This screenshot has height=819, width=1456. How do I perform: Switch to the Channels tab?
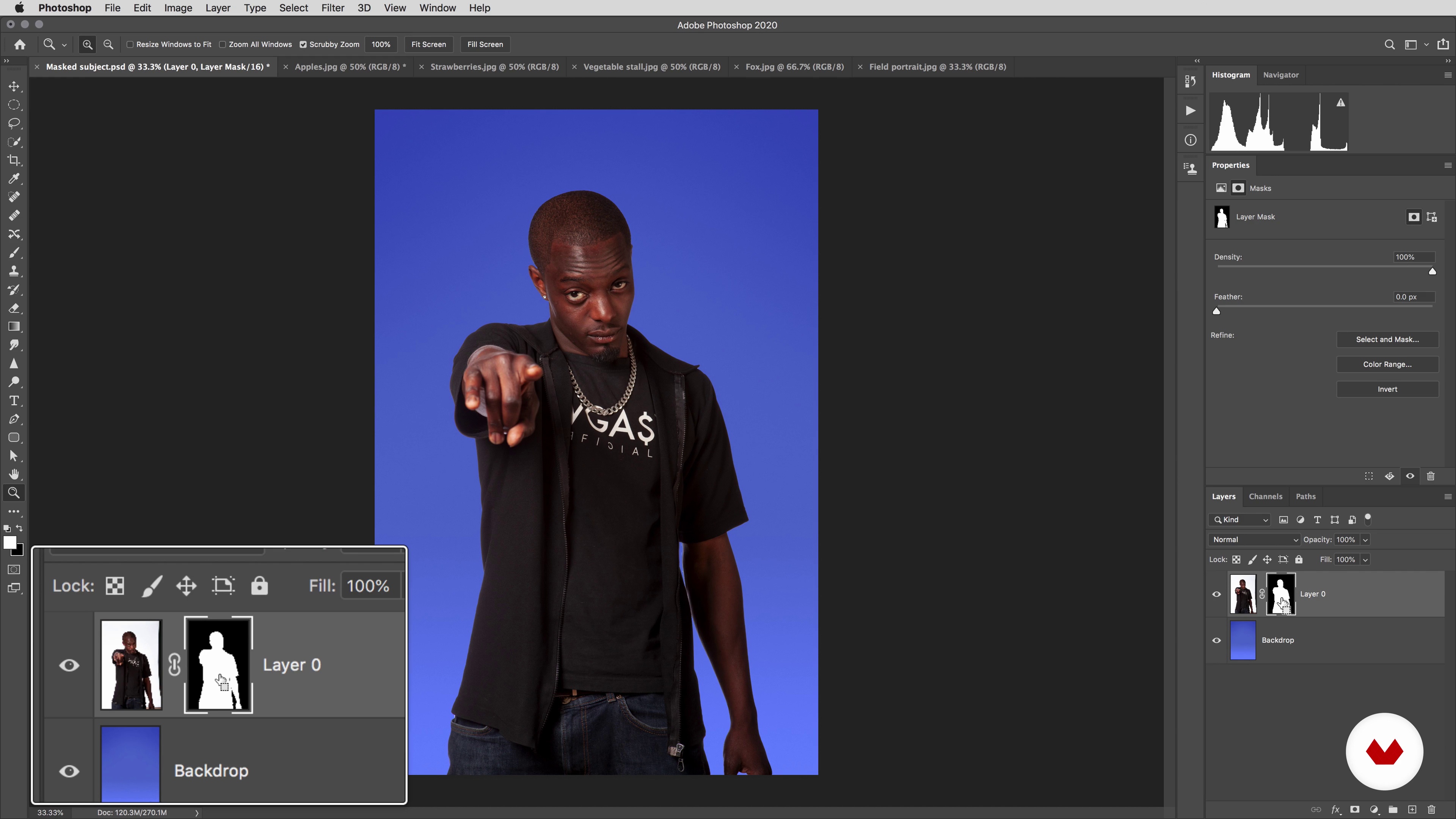[1265, 496]
